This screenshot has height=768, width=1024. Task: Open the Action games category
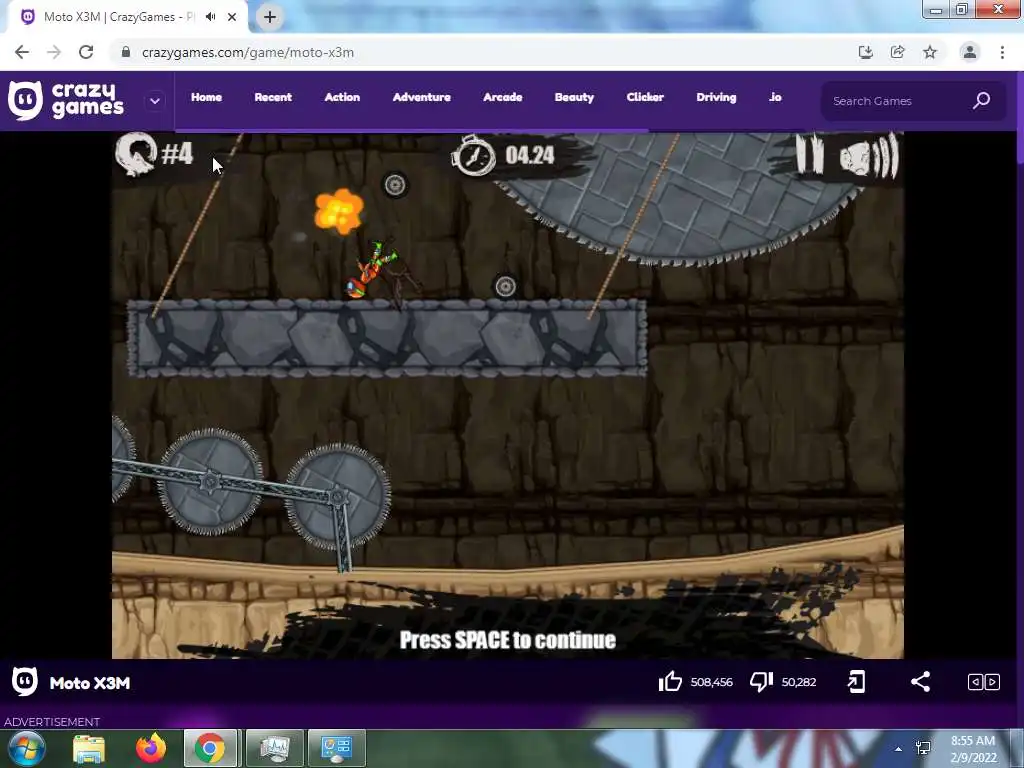342,97
